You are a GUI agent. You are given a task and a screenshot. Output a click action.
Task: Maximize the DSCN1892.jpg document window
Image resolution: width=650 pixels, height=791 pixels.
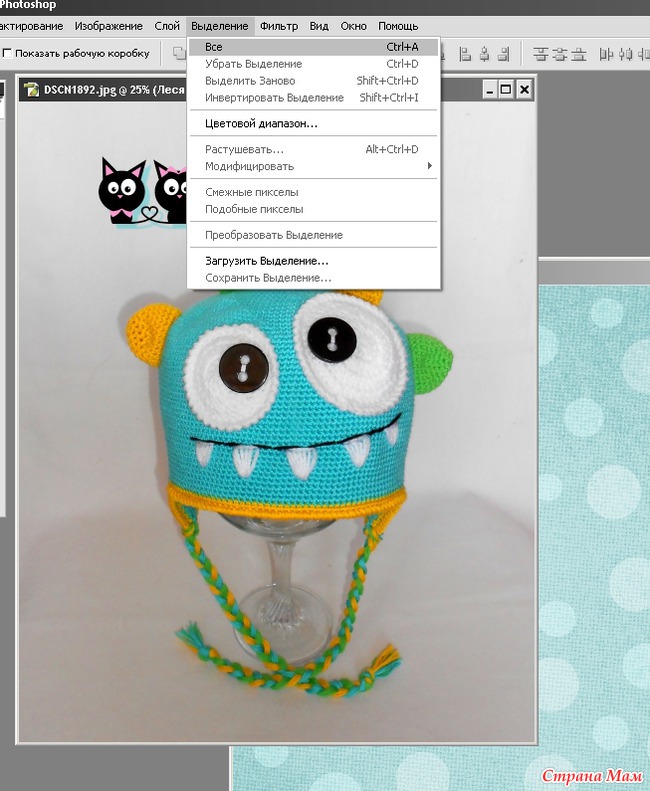tap(506, 90)
